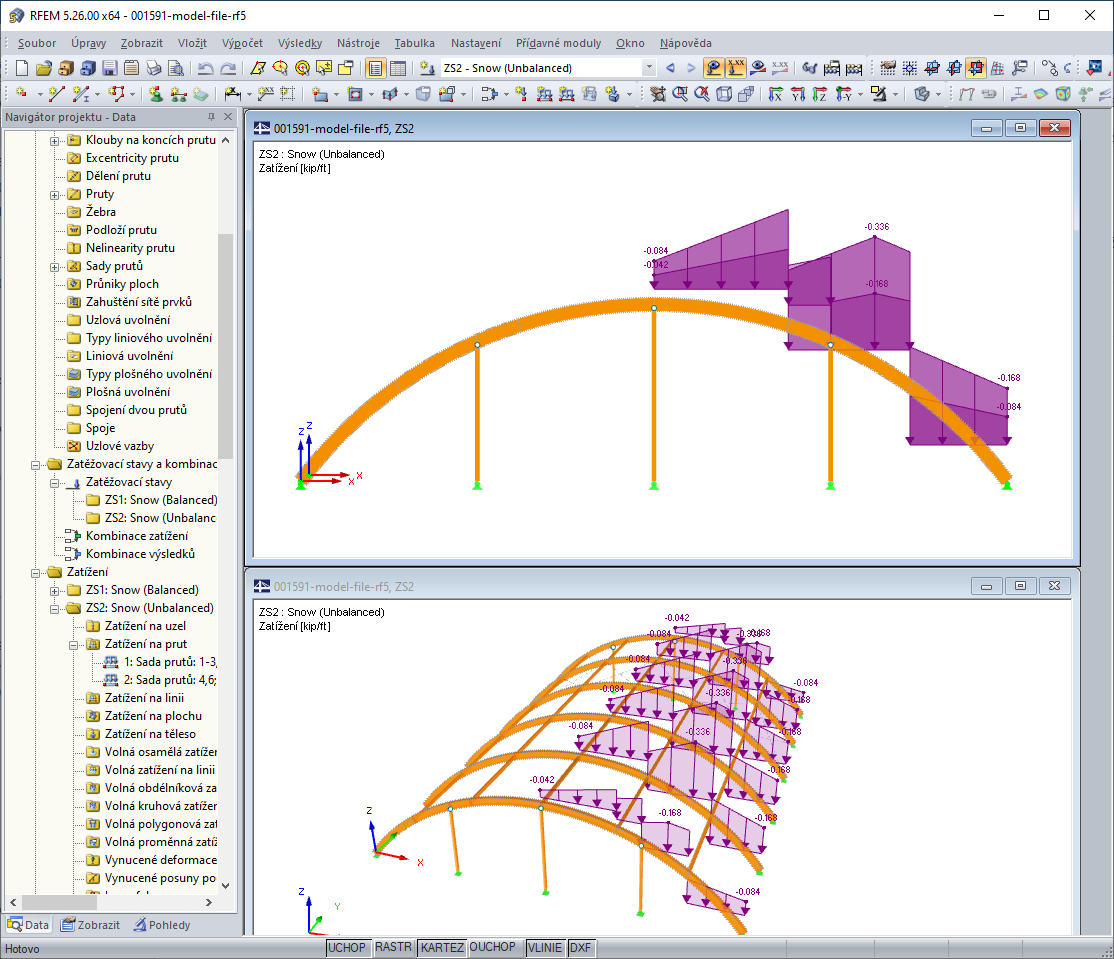The image size is (1114, 959).
Task: Create a new model file
Action: (x=22, y=68)
